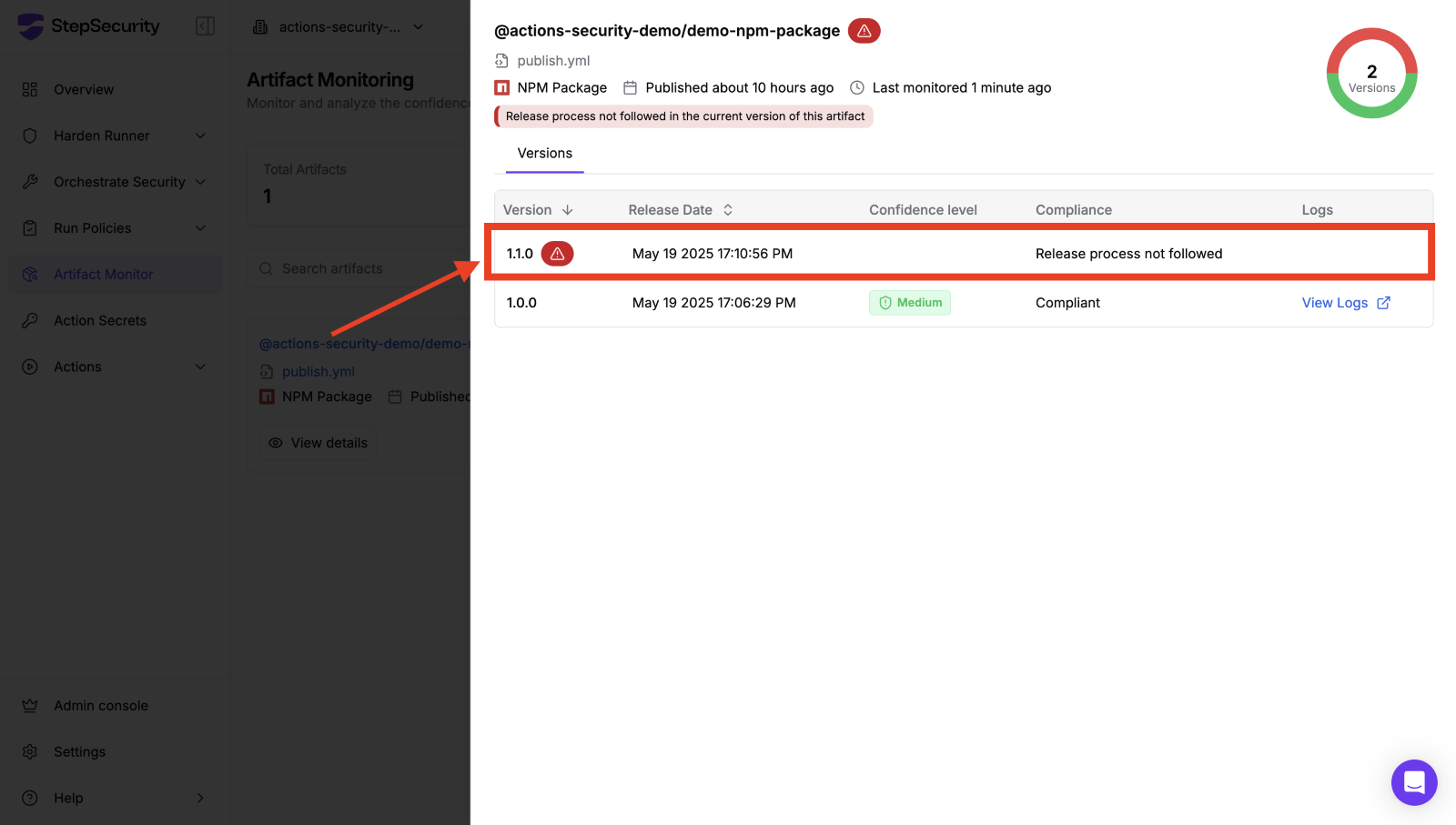
Task: Click the Logs column header
Action: (1318, 210)
